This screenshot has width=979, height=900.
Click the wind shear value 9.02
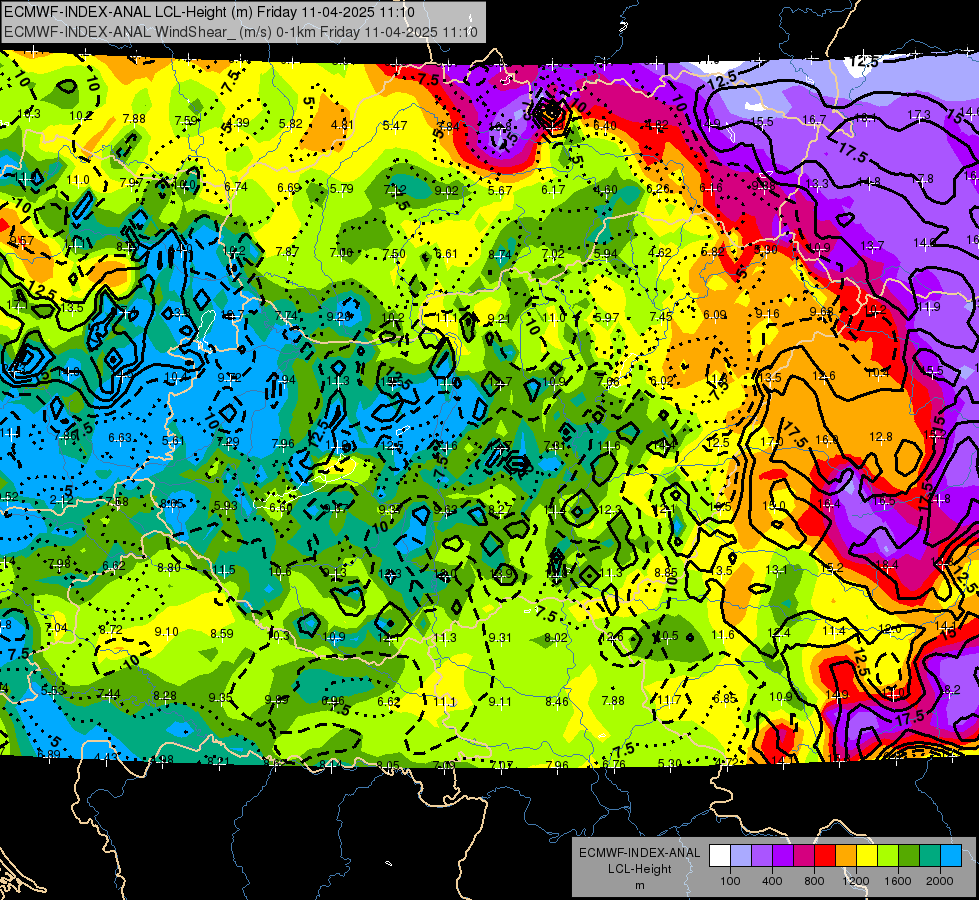tap(446, 190)
